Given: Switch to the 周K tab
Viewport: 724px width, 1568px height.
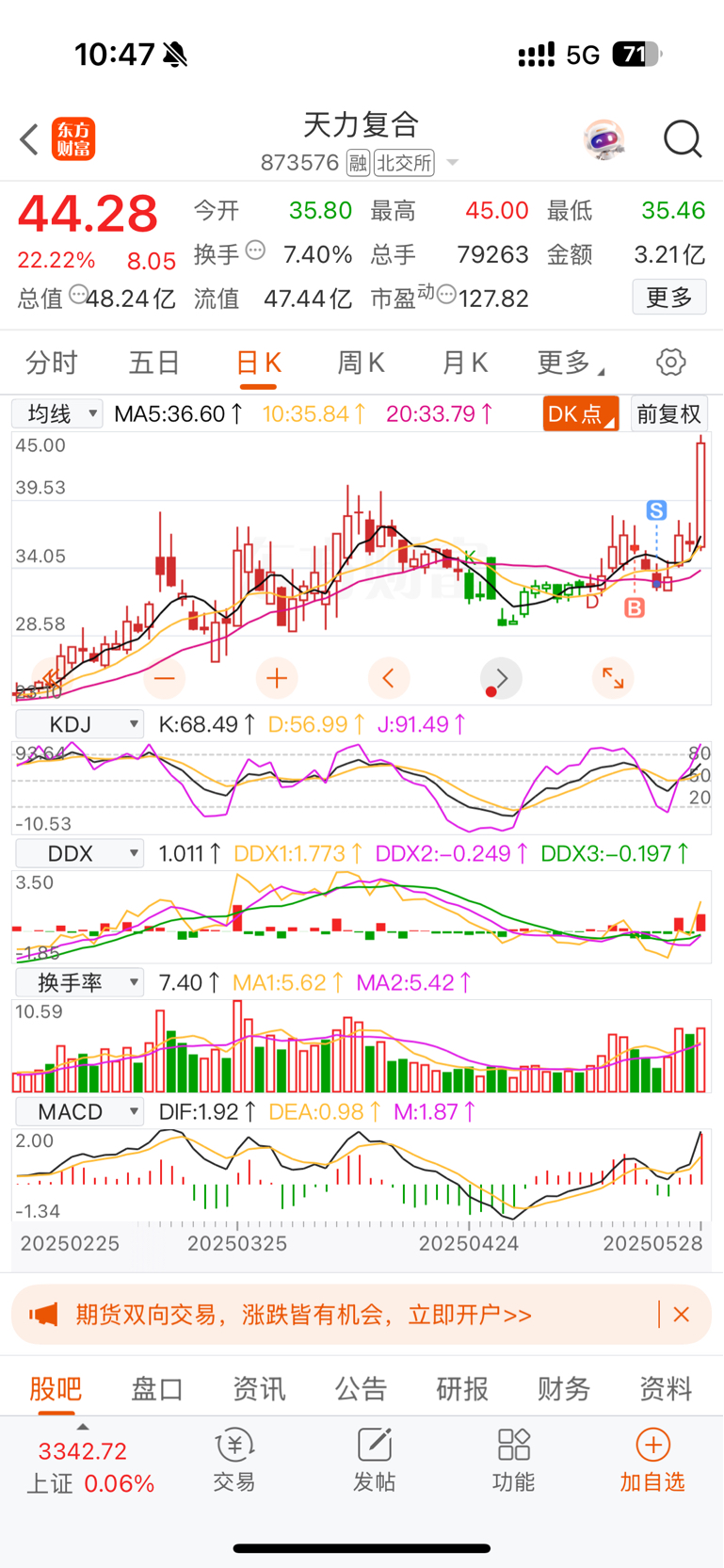Looking at the screenshot, I should click(x=362, y=363).
